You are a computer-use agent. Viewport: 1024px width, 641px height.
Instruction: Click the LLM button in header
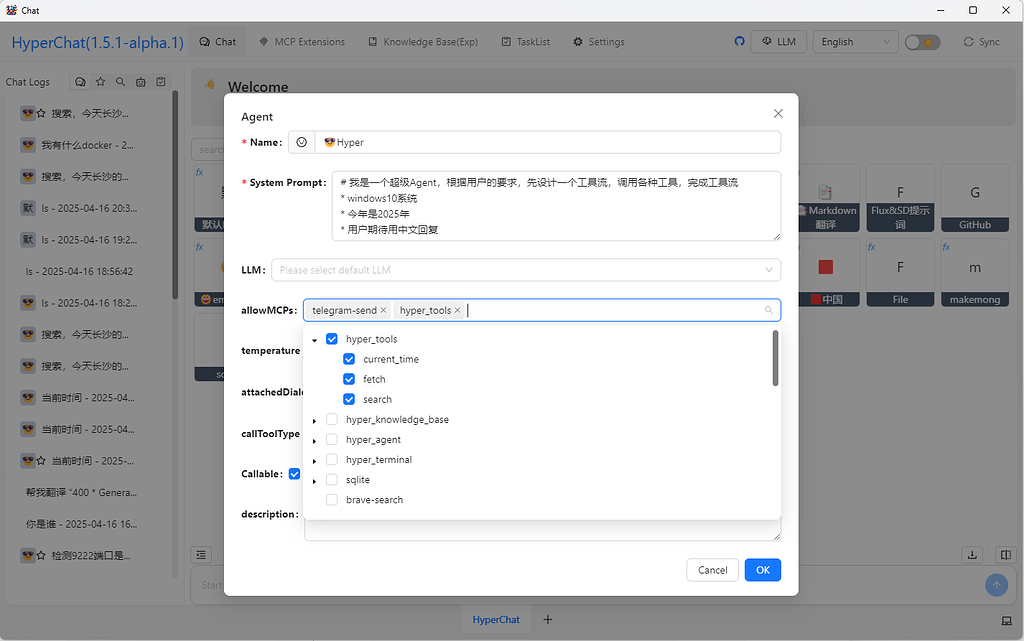(778, 42)
